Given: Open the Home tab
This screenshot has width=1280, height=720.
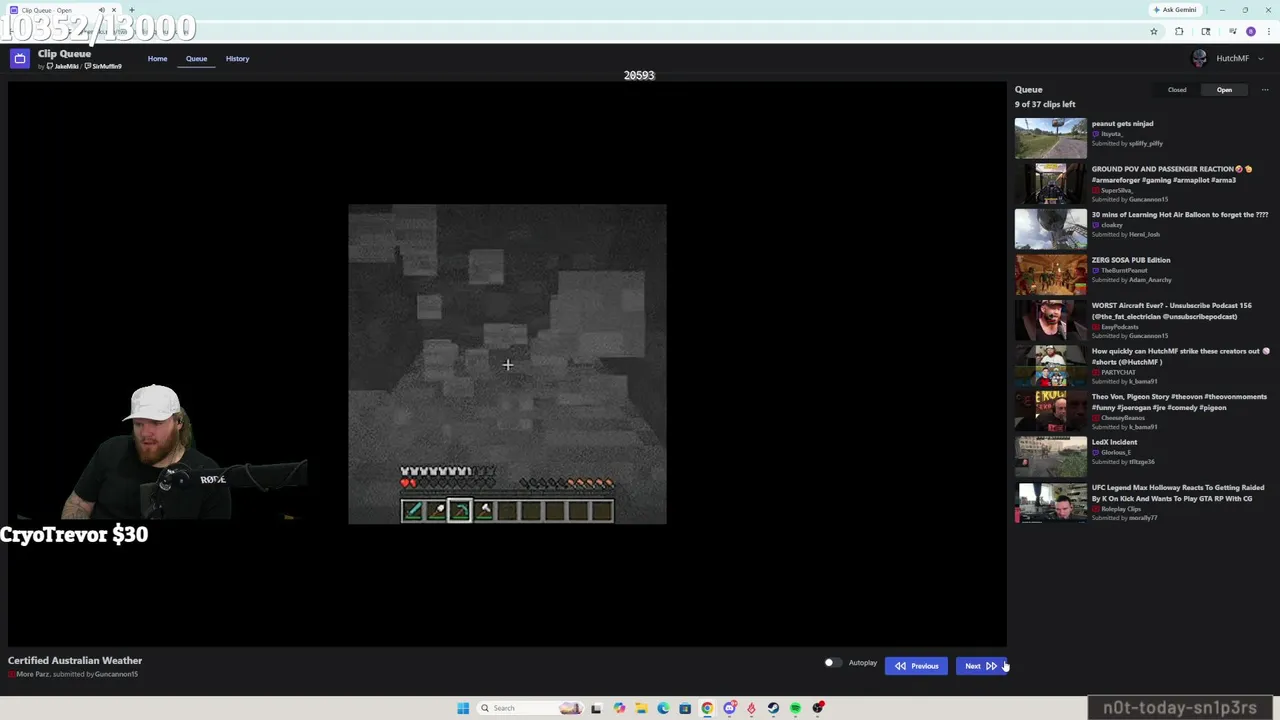Looking at the screenshot, I should coord(157,59).
